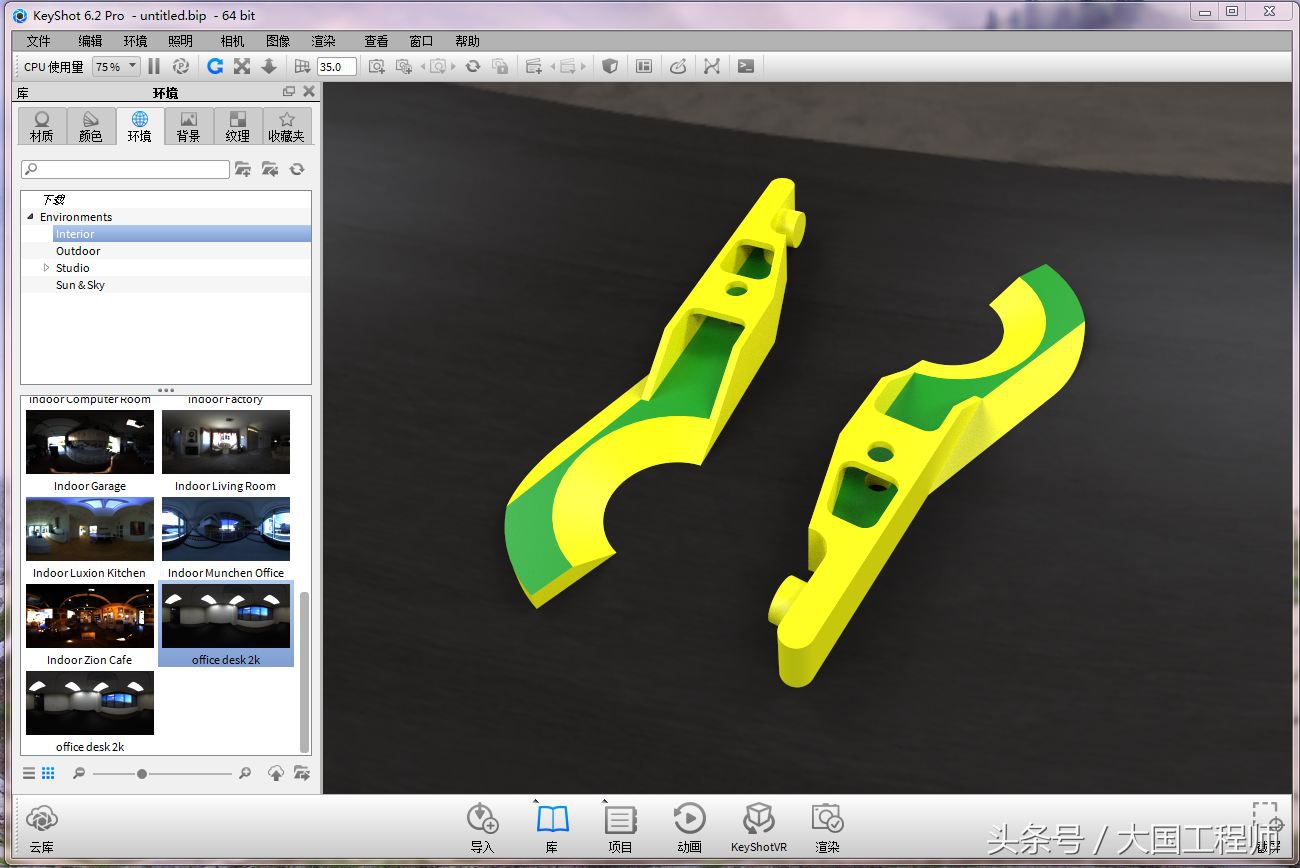
Task: Expand the Studio environments folder
Action: 45,267
